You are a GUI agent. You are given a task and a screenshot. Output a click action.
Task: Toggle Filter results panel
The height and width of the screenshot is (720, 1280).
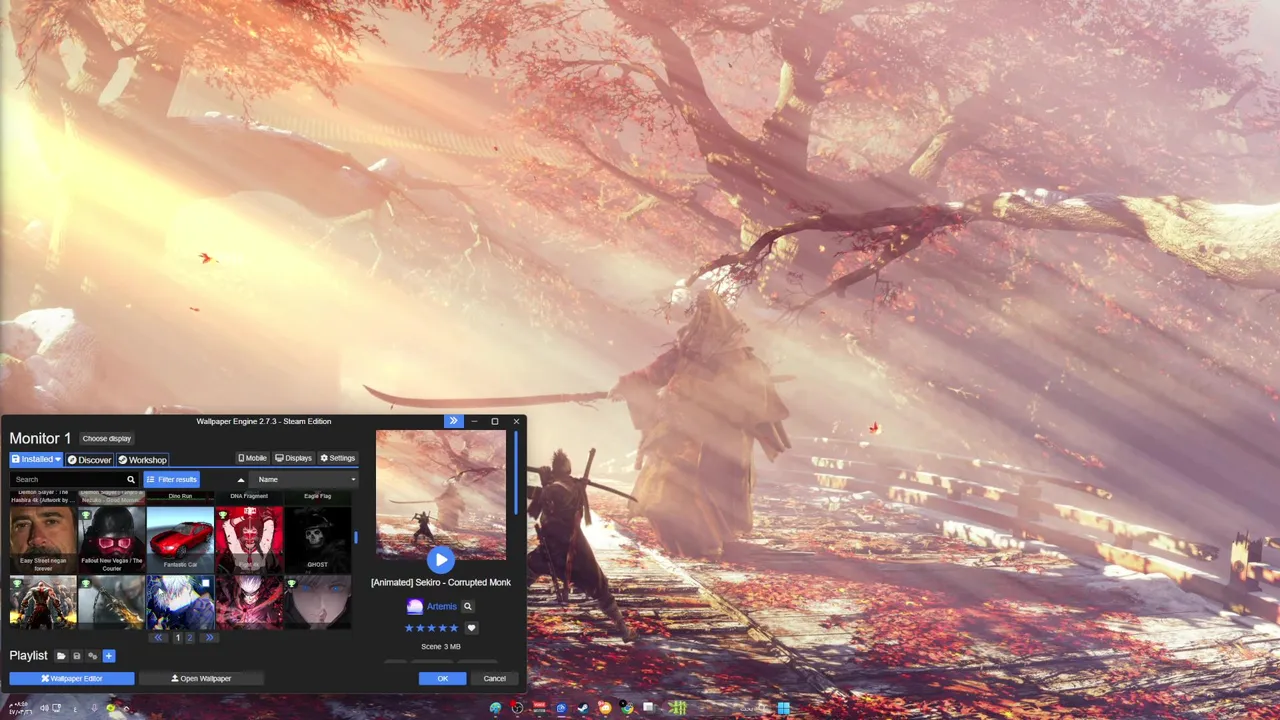click(x=171, y=480)
